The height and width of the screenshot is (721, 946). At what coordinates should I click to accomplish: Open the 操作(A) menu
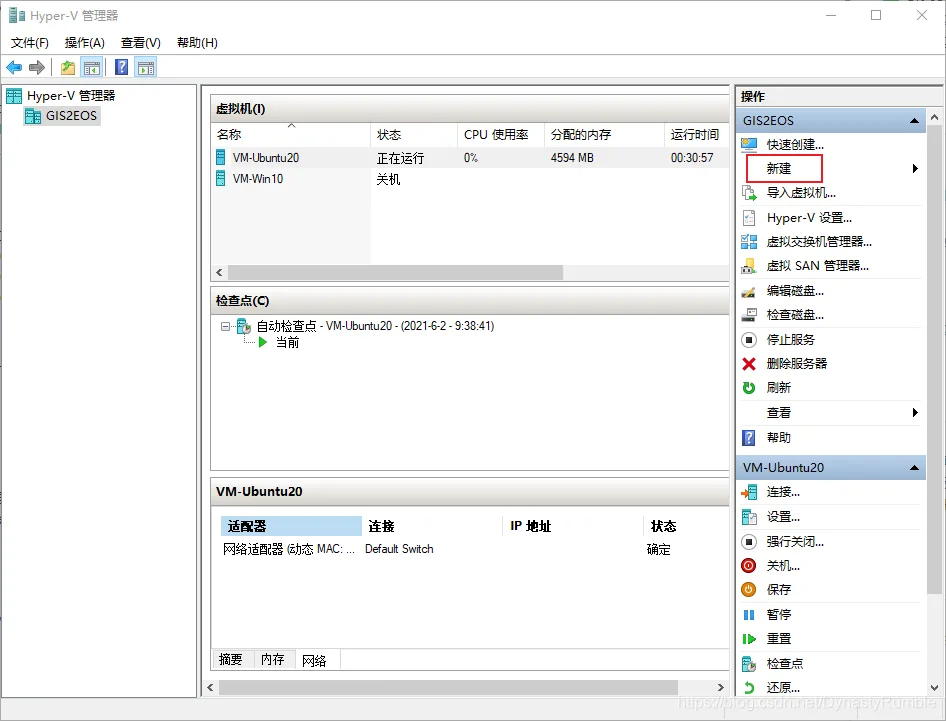84,43
